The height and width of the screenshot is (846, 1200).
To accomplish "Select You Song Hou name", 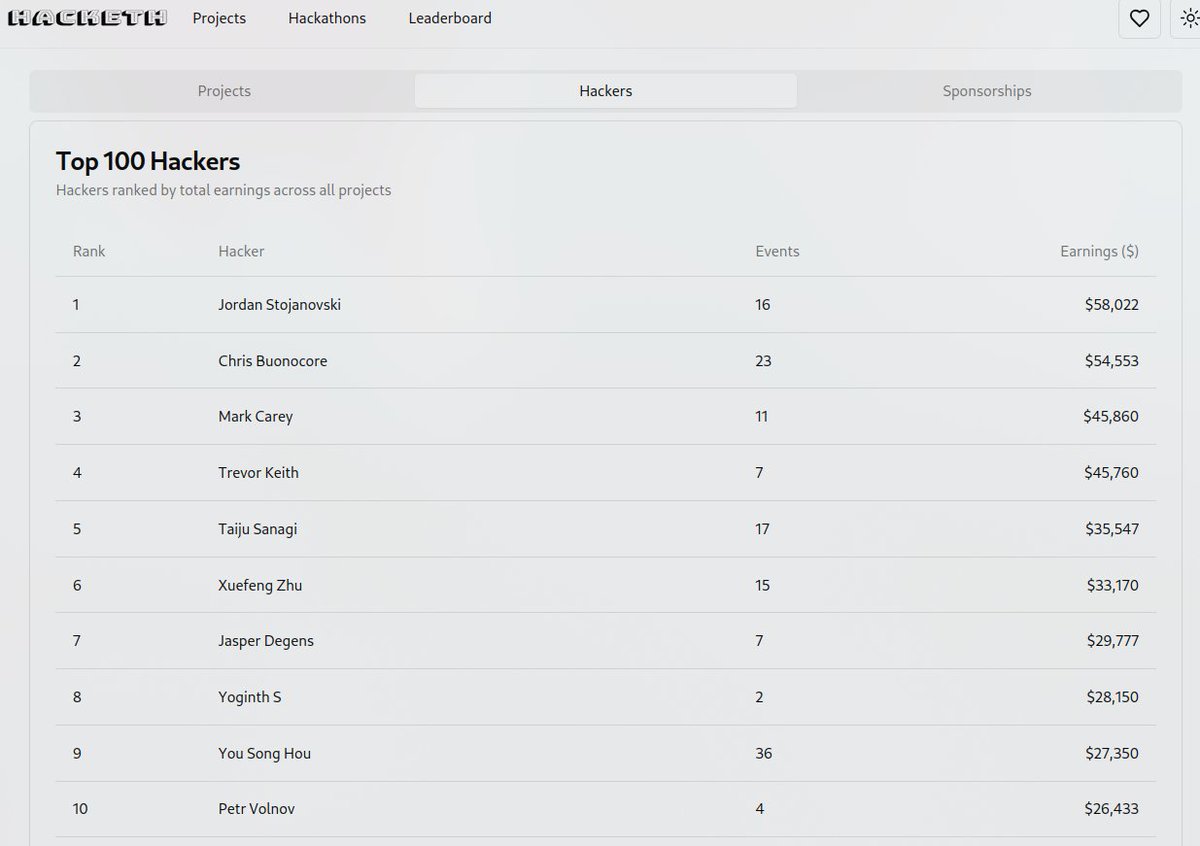I will pyautogui.click(x=264, y=753).
